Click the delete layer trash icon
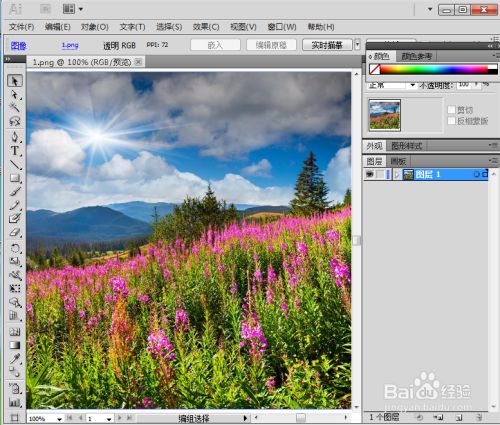The image size is (500, 425). [x=479, y=417]
